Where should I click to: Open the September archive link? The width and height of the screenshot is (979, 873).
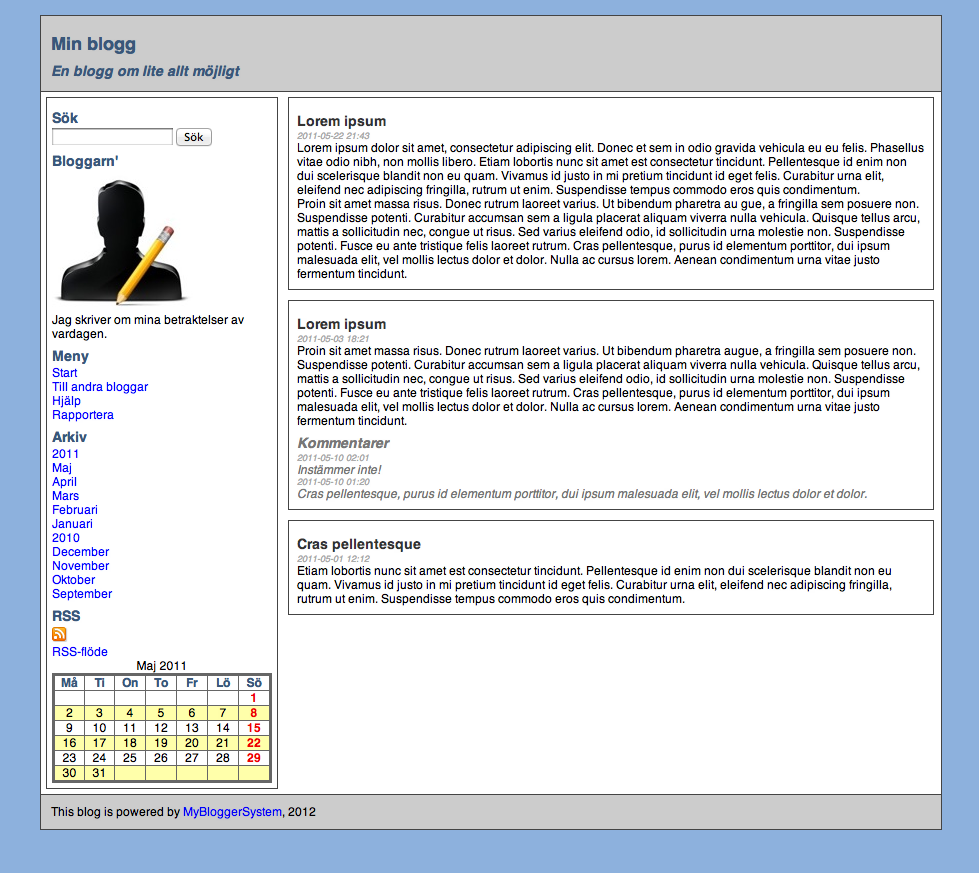coord(82,594)
